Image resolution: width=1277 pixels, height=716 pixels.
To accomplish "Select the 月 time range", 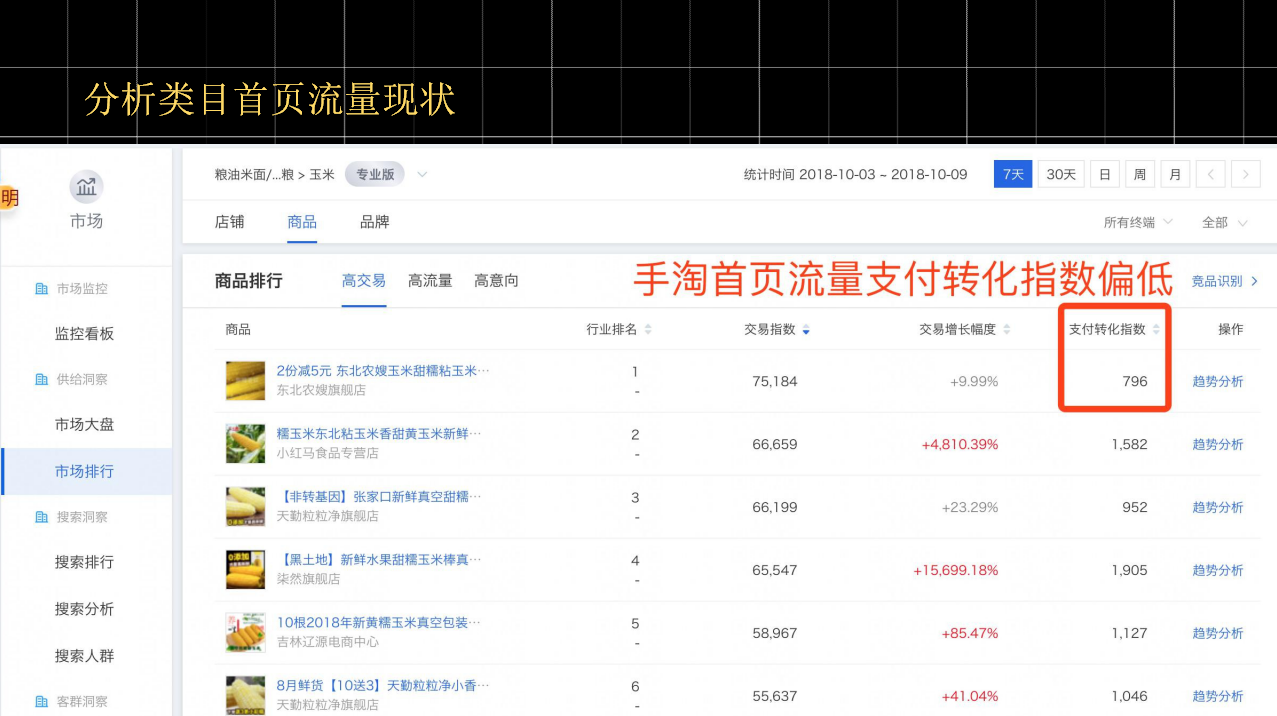I will (1175, 174).
